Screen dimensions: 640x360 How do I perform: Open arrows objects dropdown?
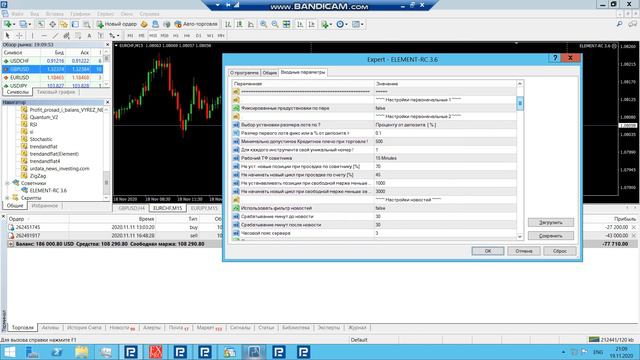117,36
